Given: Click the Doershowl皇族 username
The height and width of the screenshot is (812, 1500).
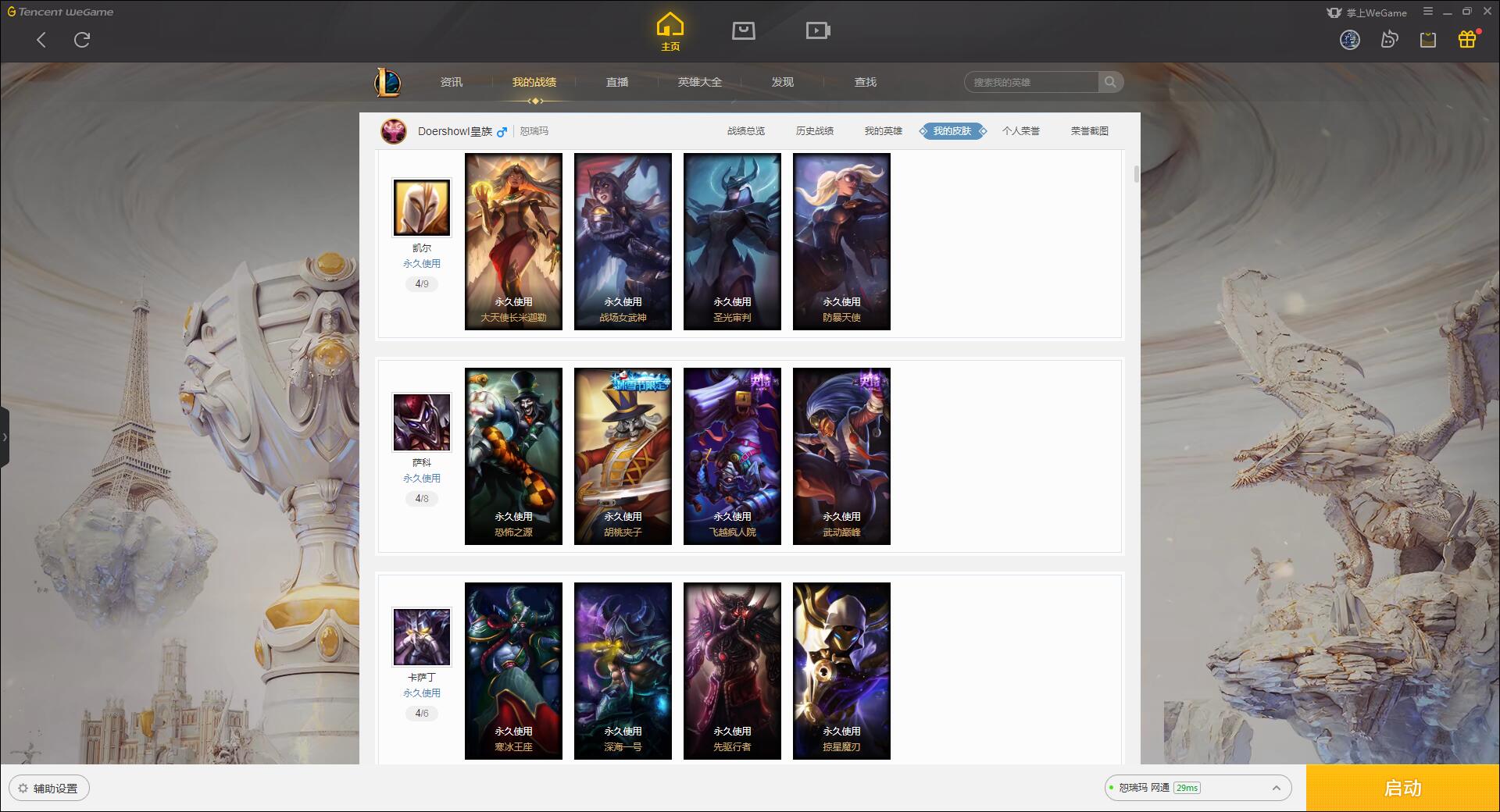Looking at the screenshot, I should 455,131.
